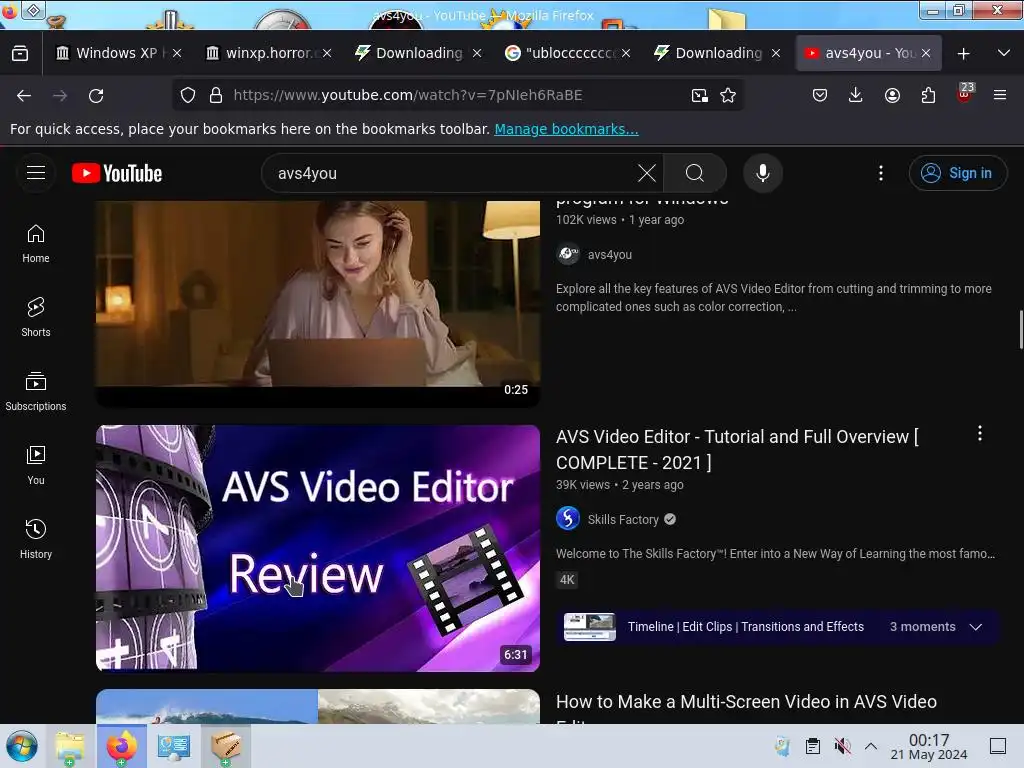1024x768 pixels.
Task: Submit search with the magnifier button
Action: click(695, 173)
